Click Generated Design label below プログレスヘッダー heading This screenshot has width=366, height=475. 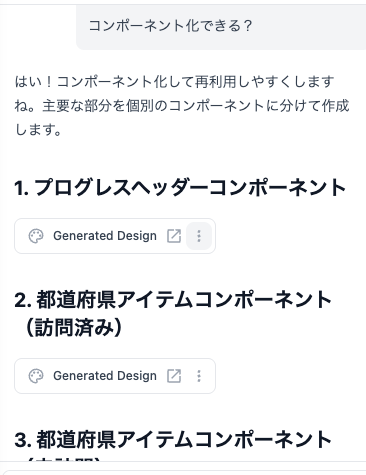105,236
